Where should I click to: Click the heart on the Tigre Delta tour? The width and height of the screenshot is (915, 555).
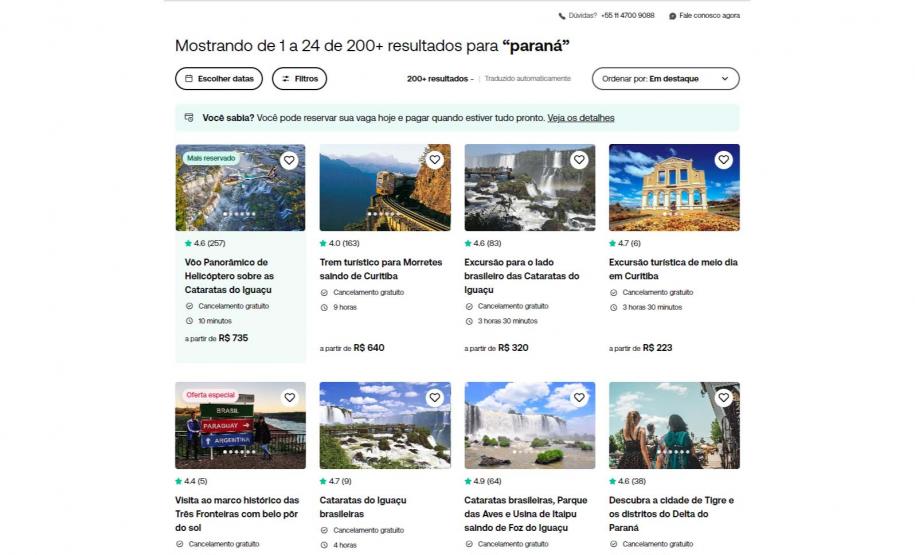[723, 398]
